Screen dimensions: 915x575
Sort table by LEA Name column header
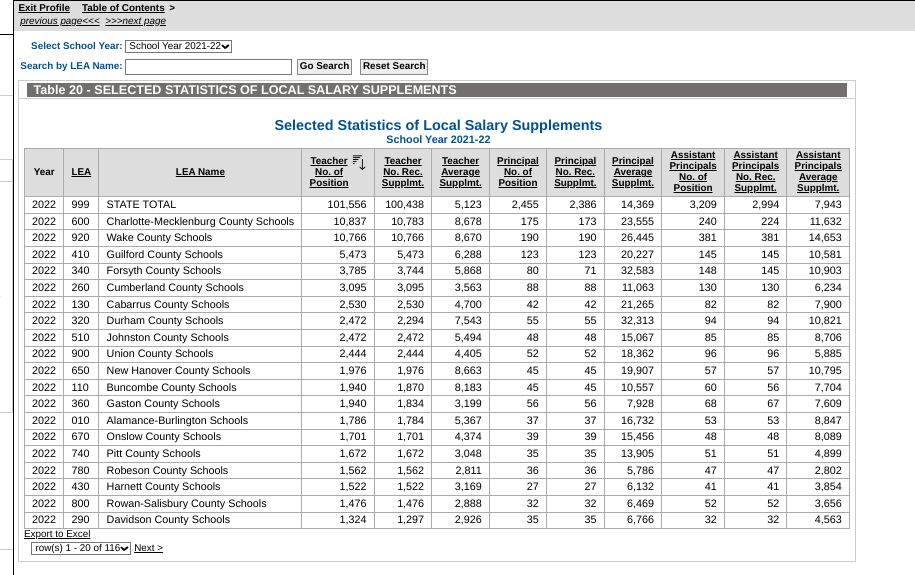point(200,172)
